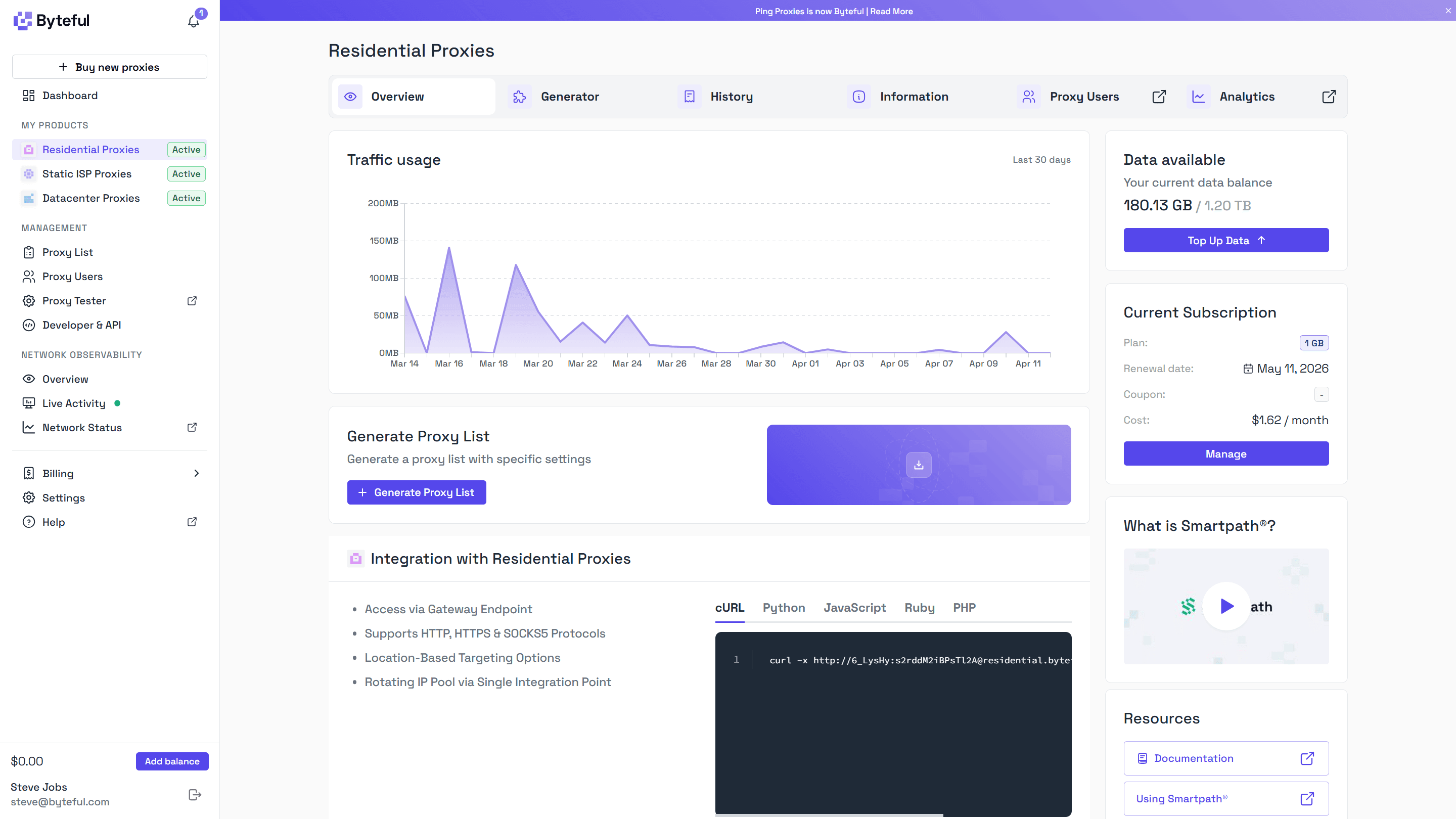Click the Static ISP Proxies icon
Screen dimensions: 1456x819
point(29,174)
